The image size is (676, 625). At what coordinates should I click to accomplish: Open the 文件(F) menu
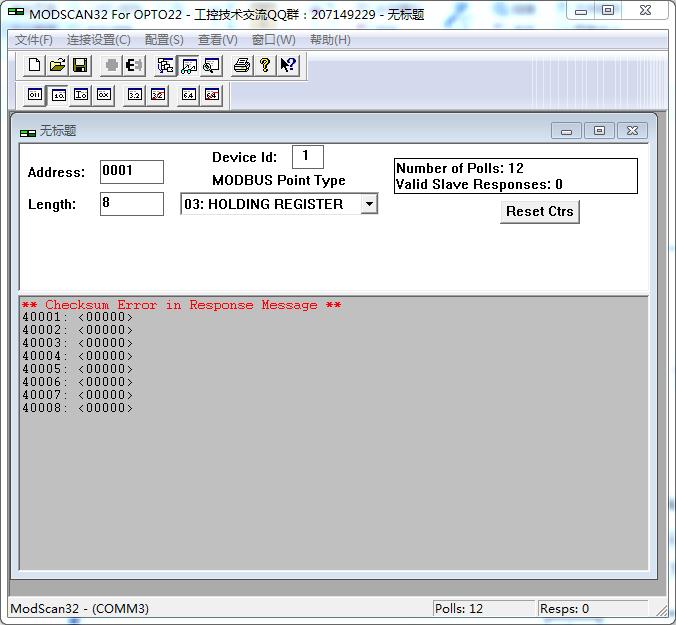34,40
